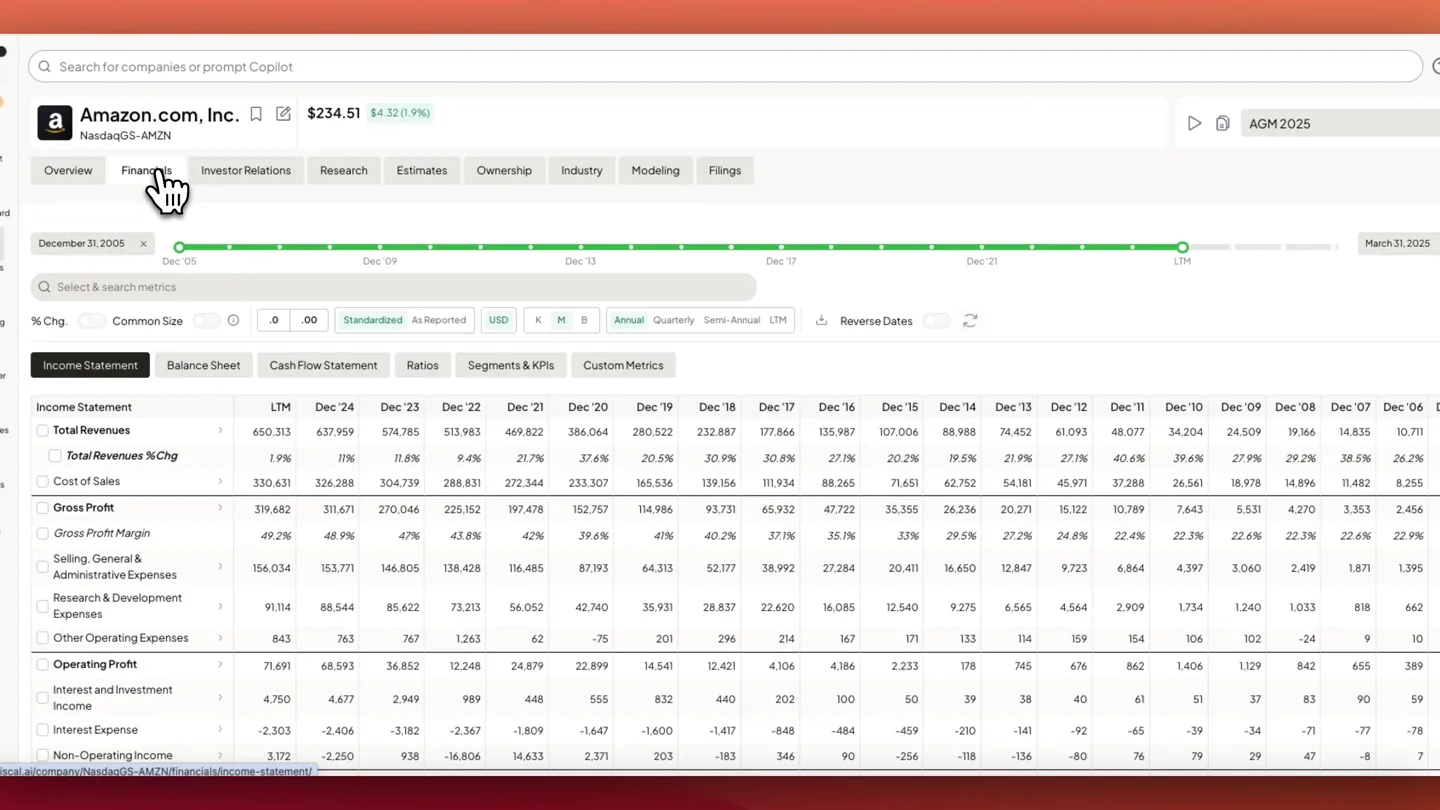
Task: Click the info icon next to Common Size
Action: [233, 321]
